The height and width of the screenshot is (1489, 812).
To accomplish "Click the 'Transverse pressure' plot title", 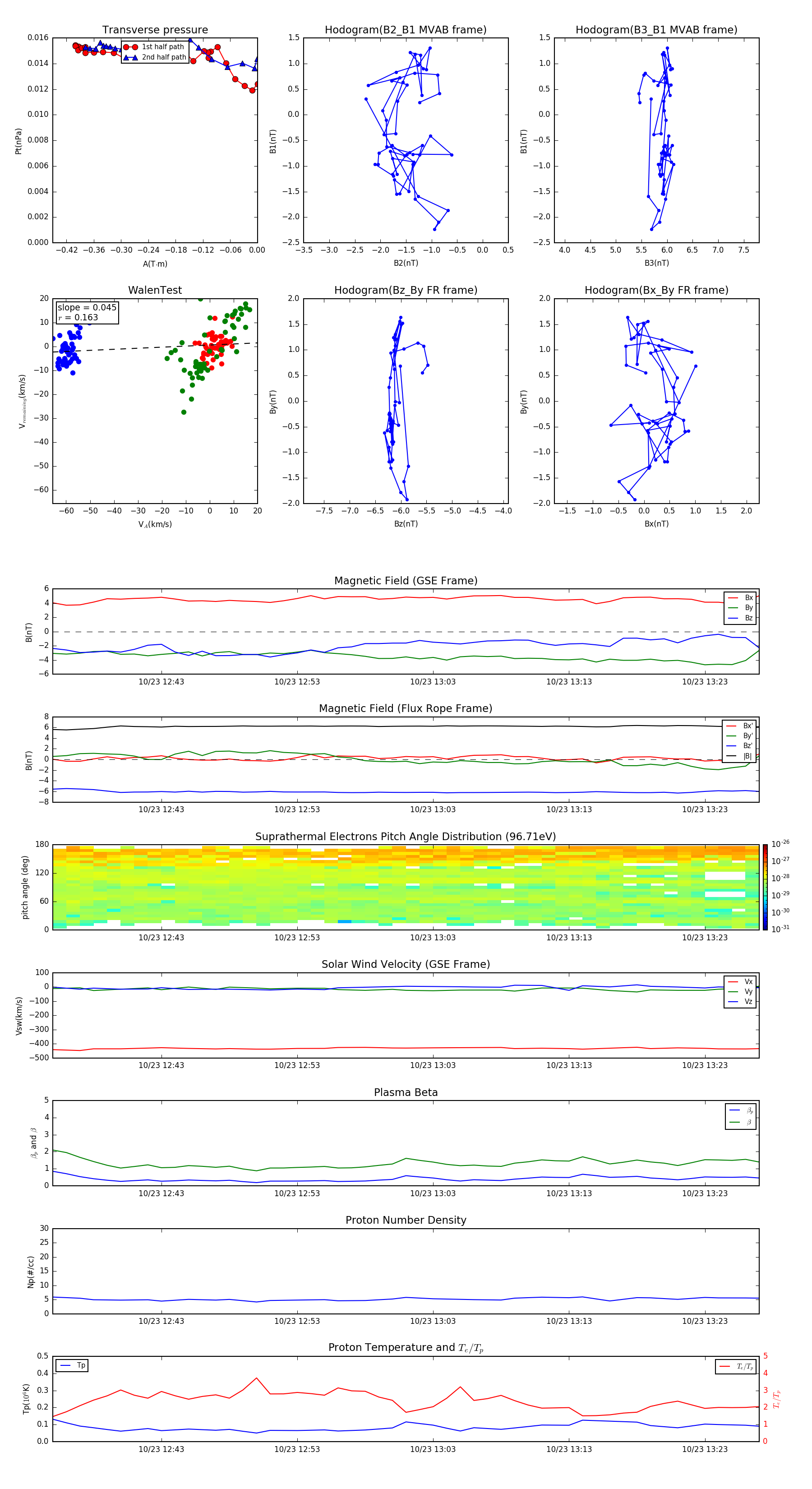I will pyautogui.click(x=155, y=30).
